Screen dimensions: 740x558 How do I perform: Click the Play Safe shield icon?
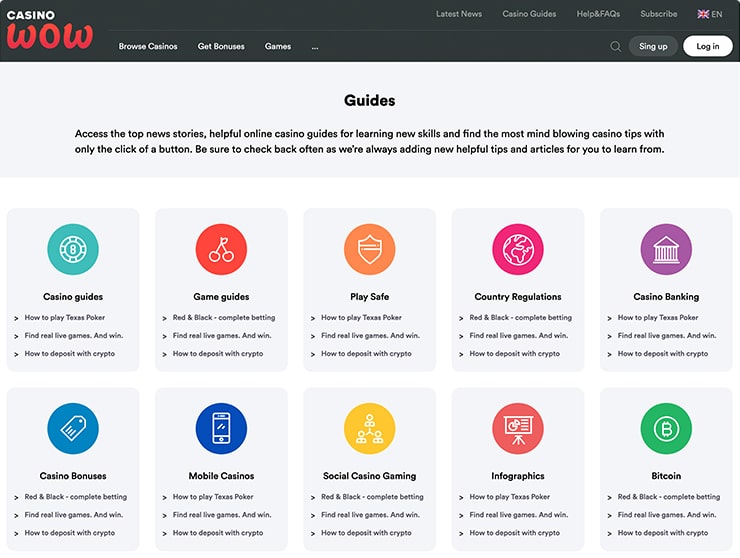point(369,249)
